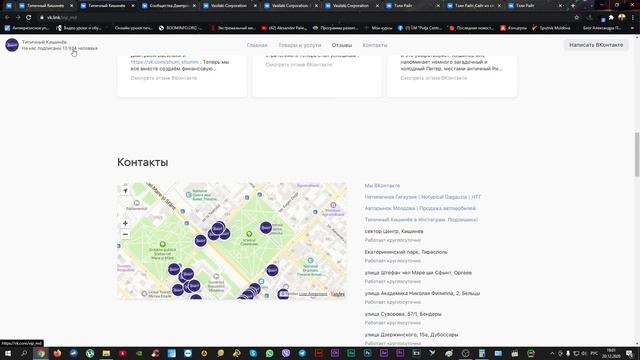Switch to the Сообщество Дмитро browser tab
This screenshot has width=640, height=360.
click(x=167, y=6)
